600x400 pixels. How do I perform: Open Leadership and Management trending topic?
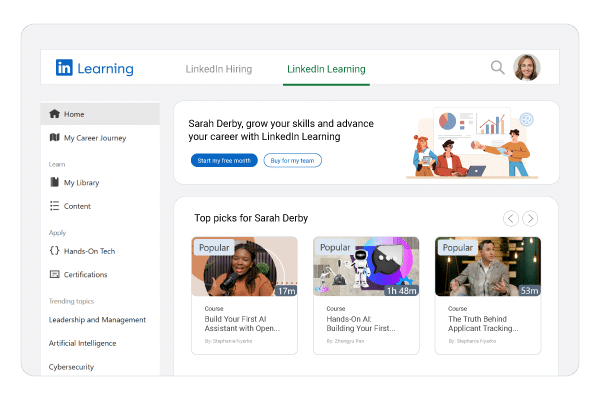coord(97,320)
